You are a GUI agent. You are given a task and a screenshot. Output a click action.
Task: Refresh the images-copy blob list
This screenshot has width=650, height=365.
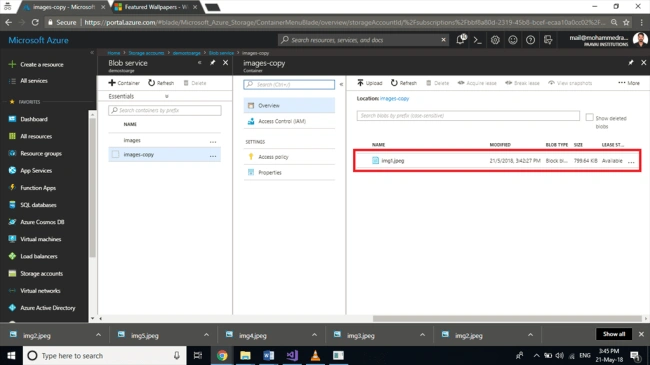[404, 83]
